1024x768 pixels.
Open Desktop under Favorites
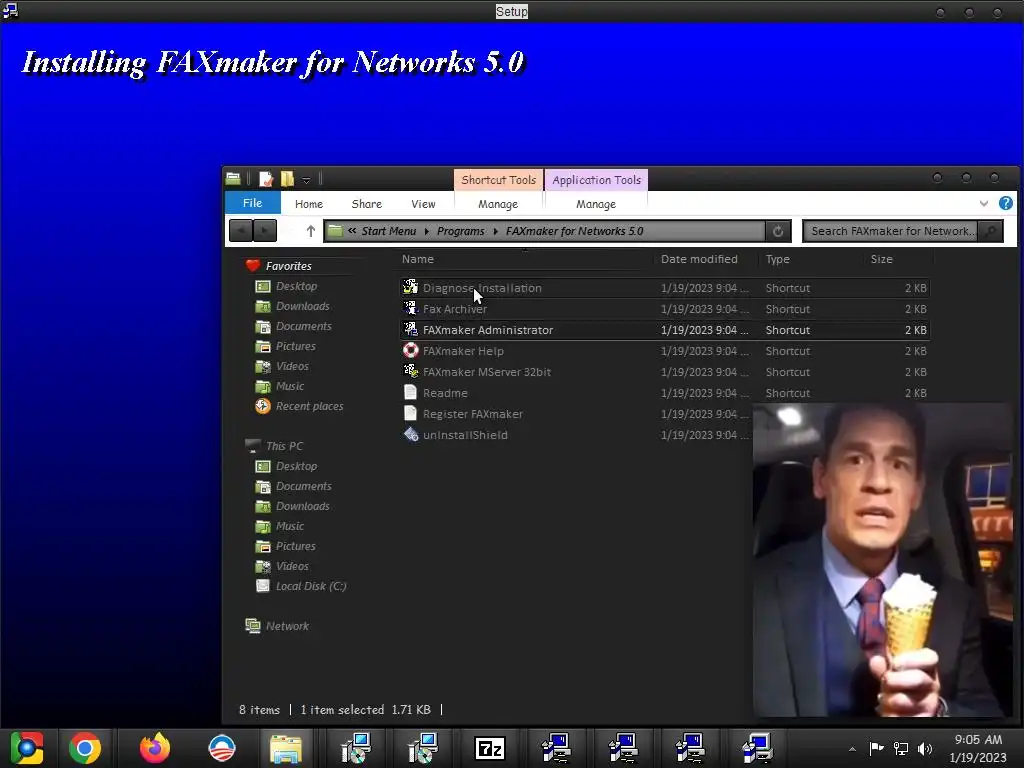296,286
